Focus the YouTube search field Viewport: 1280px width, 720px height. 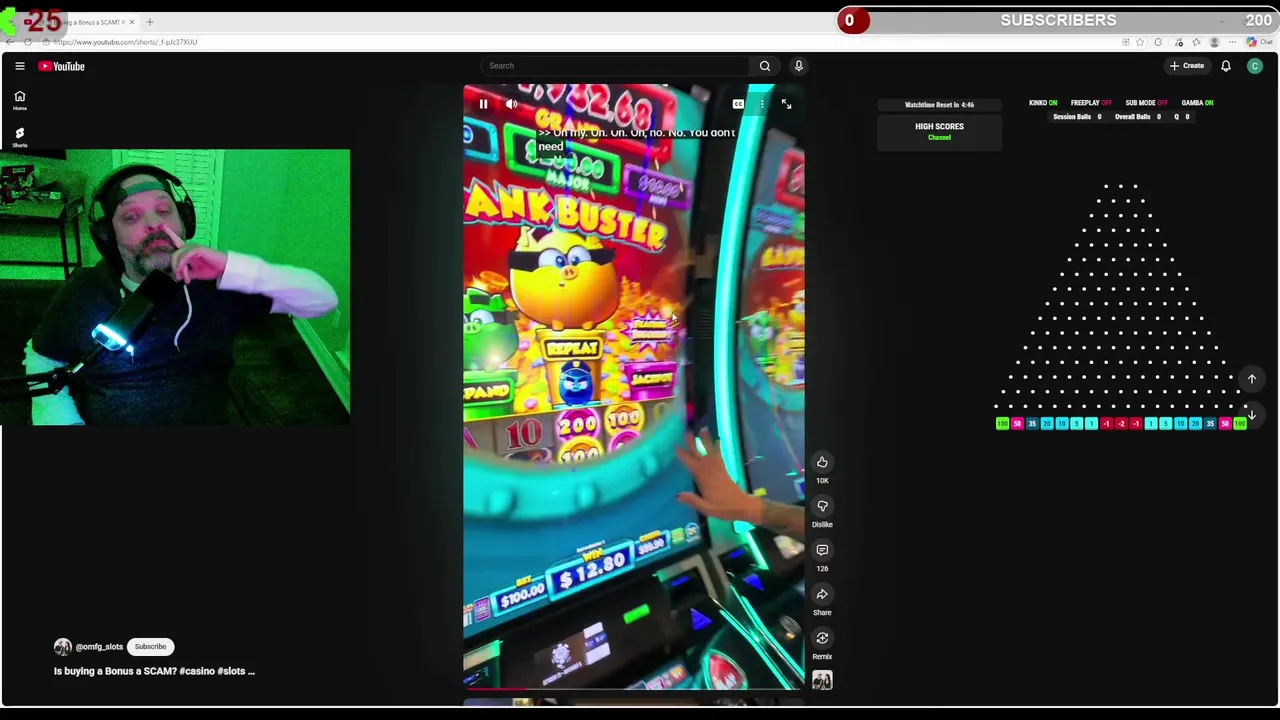[615, 66]
